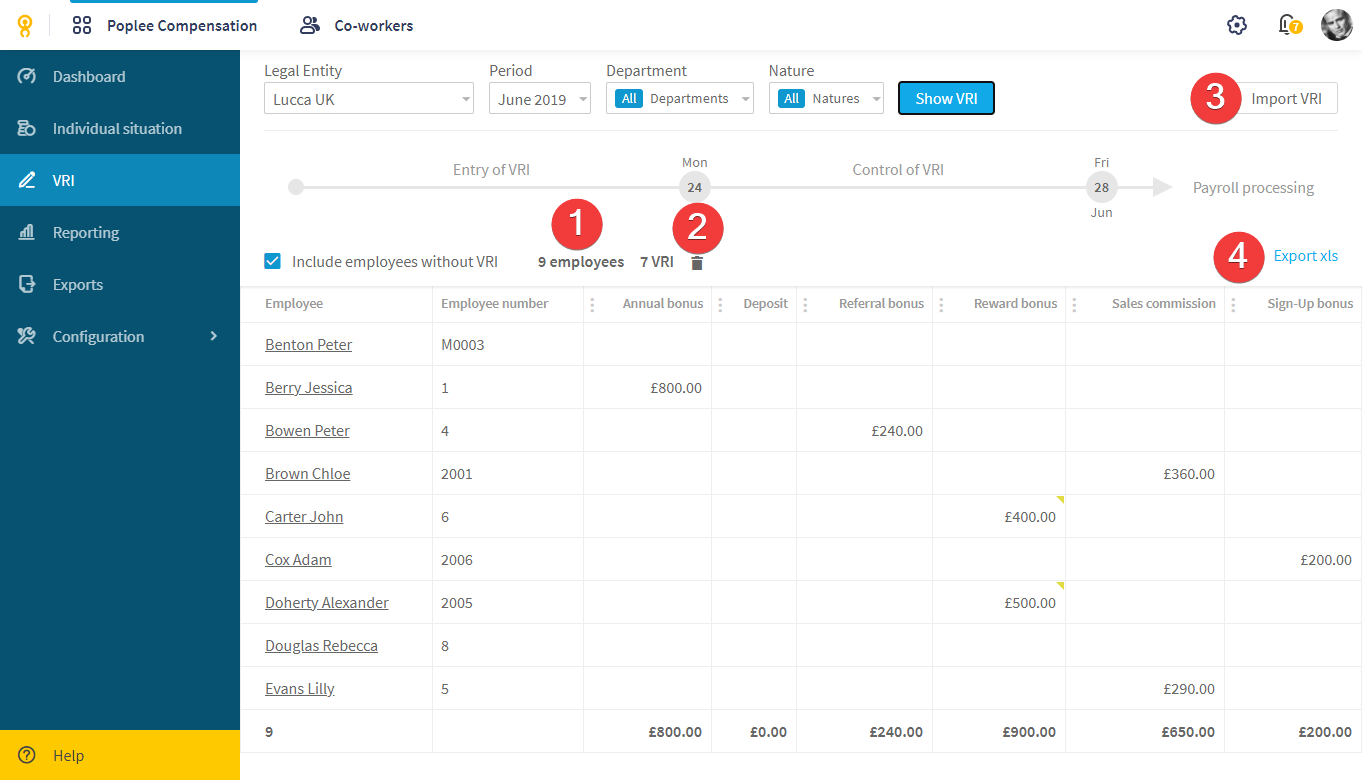Viewport: 1362px width, 780px height.
Task: Delete VRI using the trash icon
Action: point(697,263)
